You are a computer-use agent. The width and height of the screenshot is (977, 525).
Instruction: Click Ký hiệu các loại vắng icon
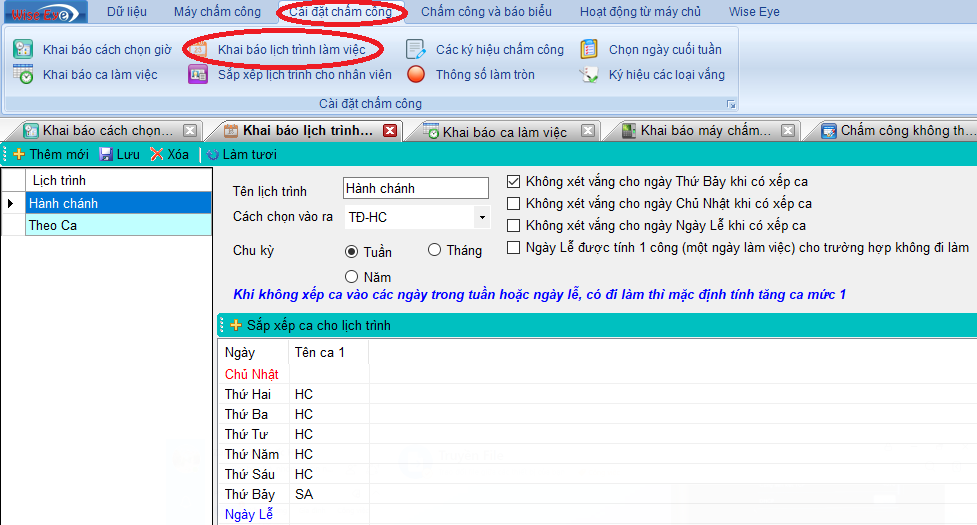click(x=589, y=75)
